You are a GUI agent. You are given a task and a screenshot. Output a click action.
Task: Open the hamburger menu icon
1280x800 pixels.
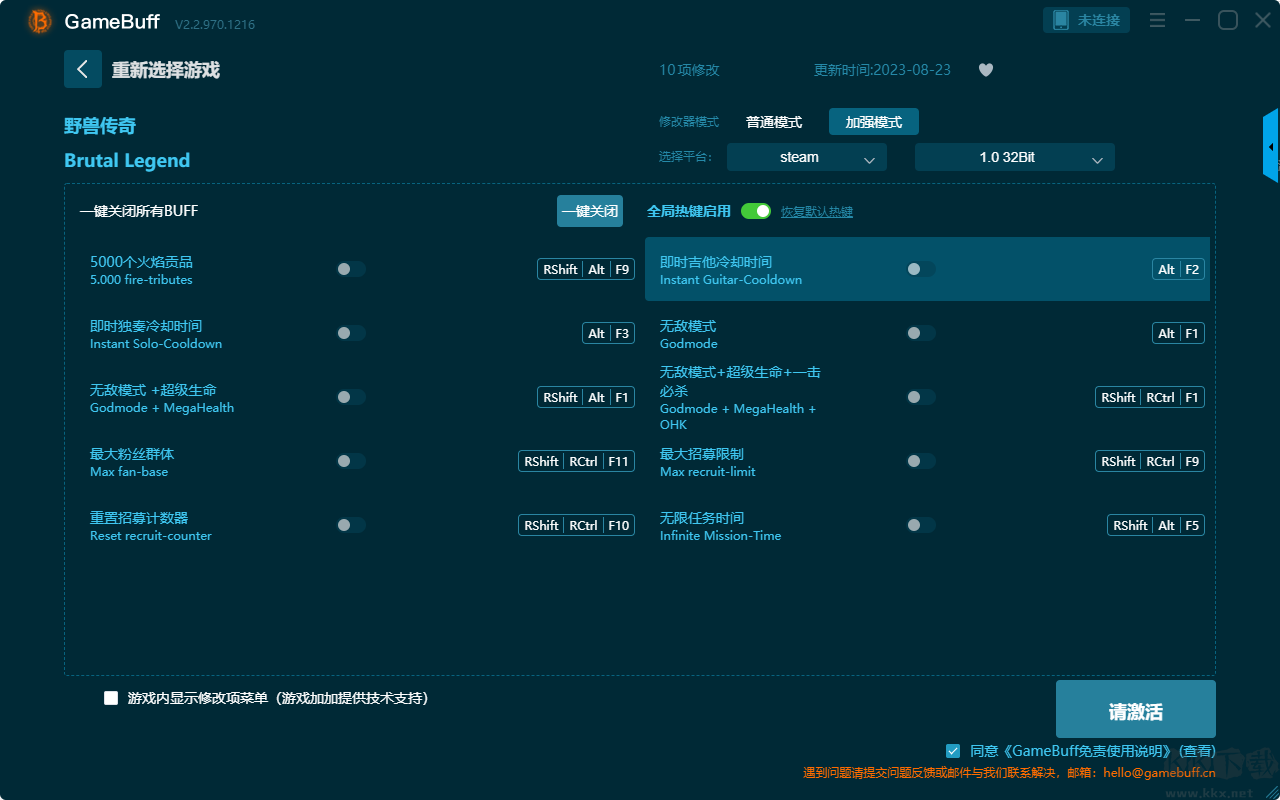(1157, 20)
